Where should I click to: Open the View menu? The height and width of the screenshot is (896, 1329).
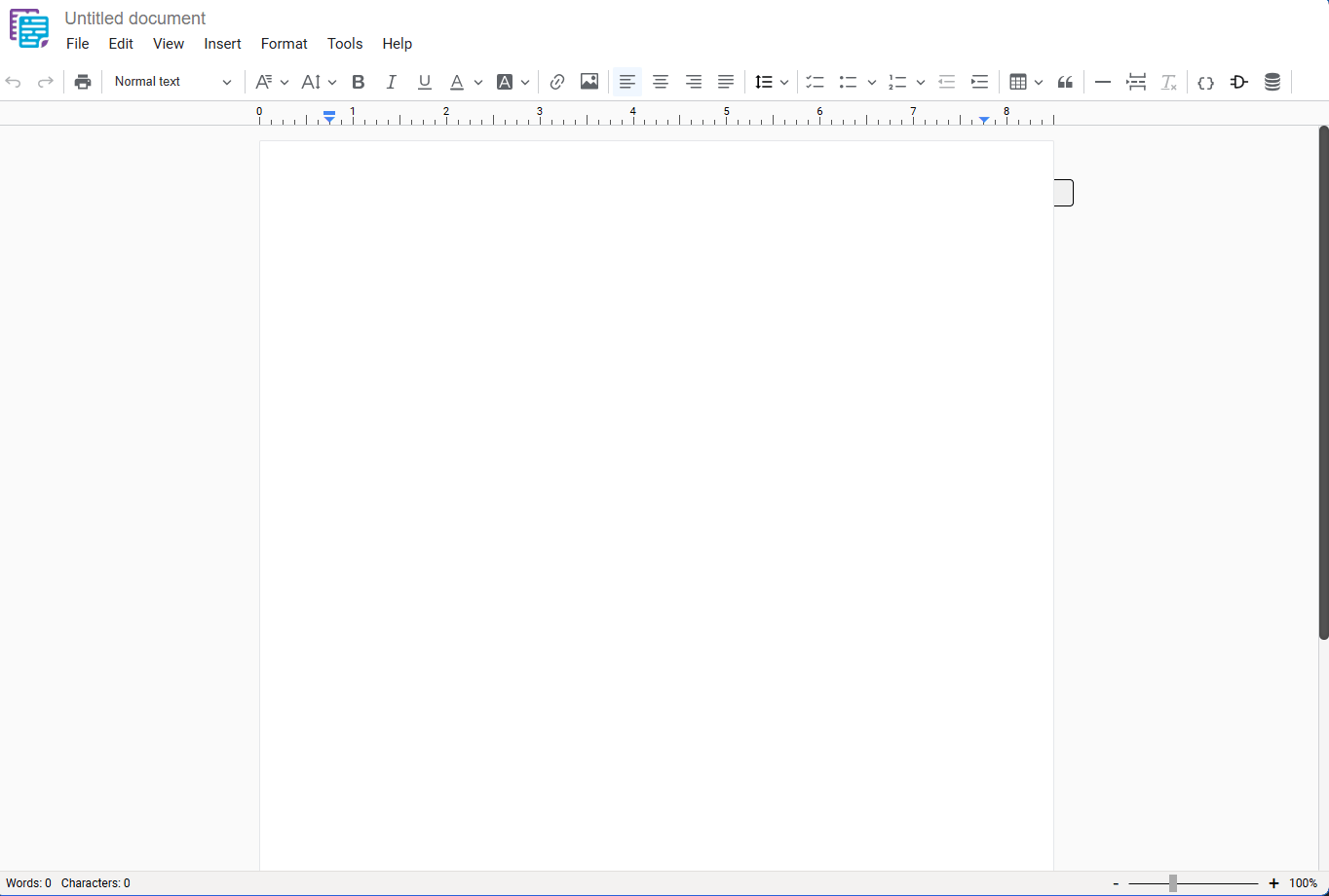[169, 44]
